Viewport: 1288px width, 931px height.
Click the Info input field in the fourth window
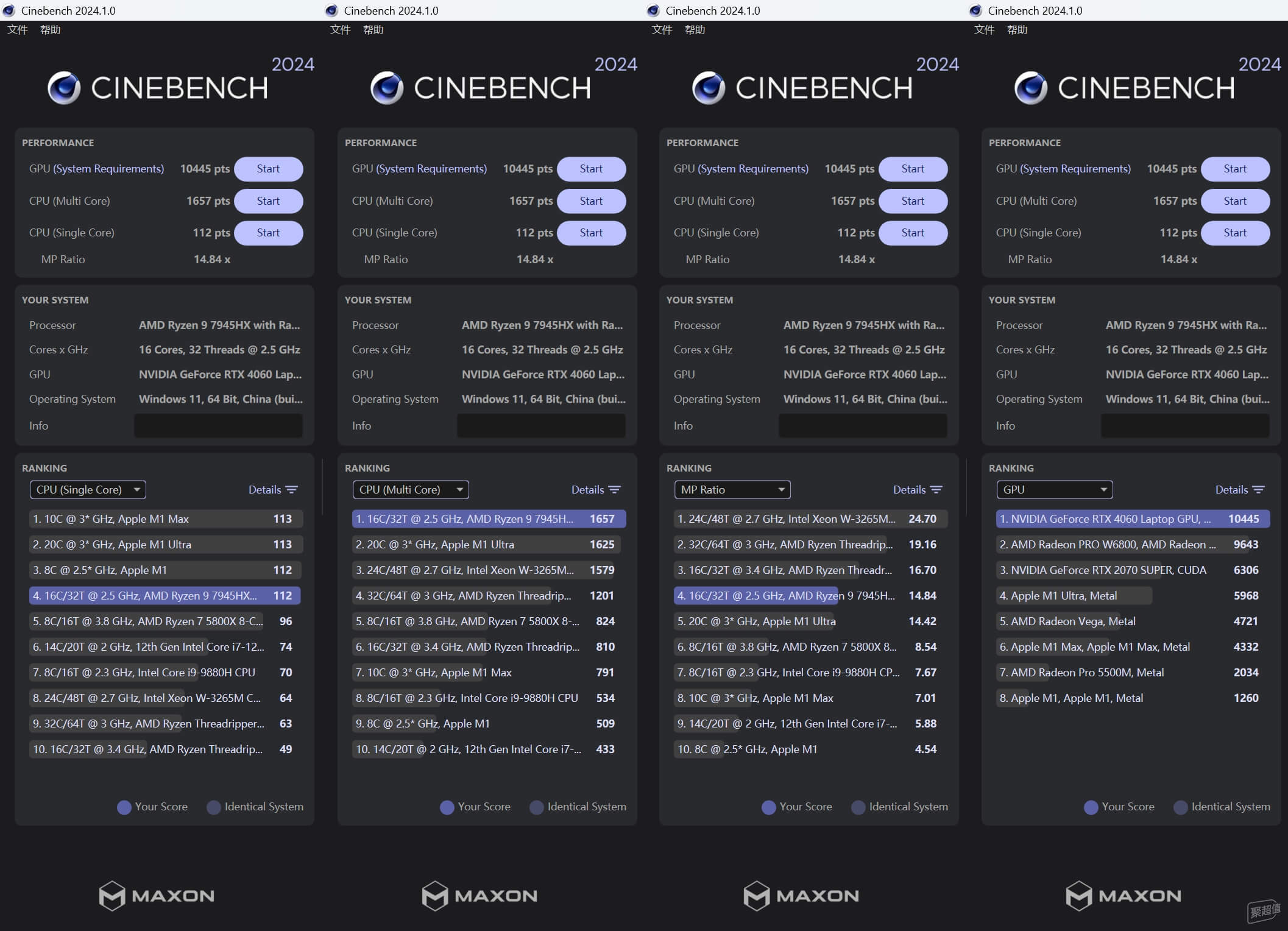click(x=1185, y=425)
